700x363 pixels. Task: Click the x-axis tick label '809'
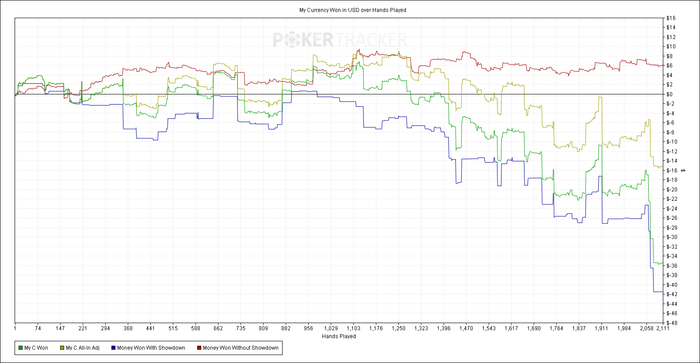pyautogui.click(x=263, y=329)
